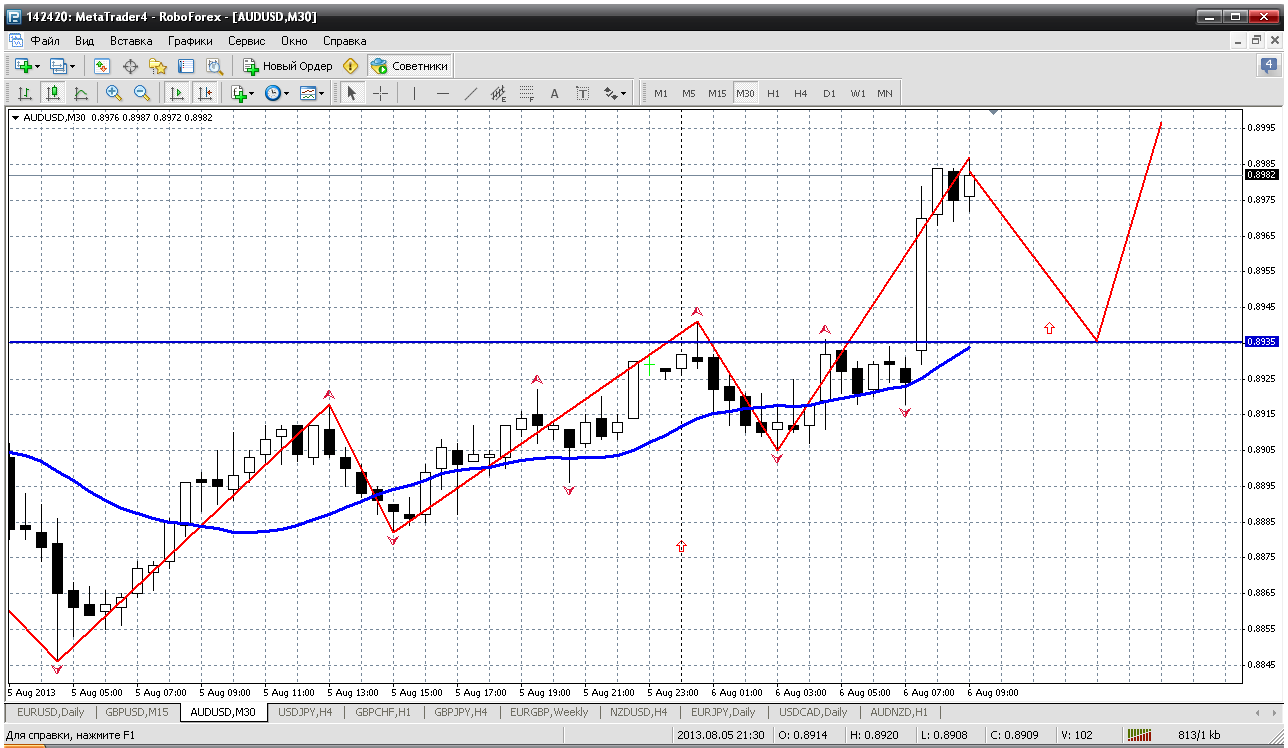
Task: Toggle chart shift
Action: 205,93
